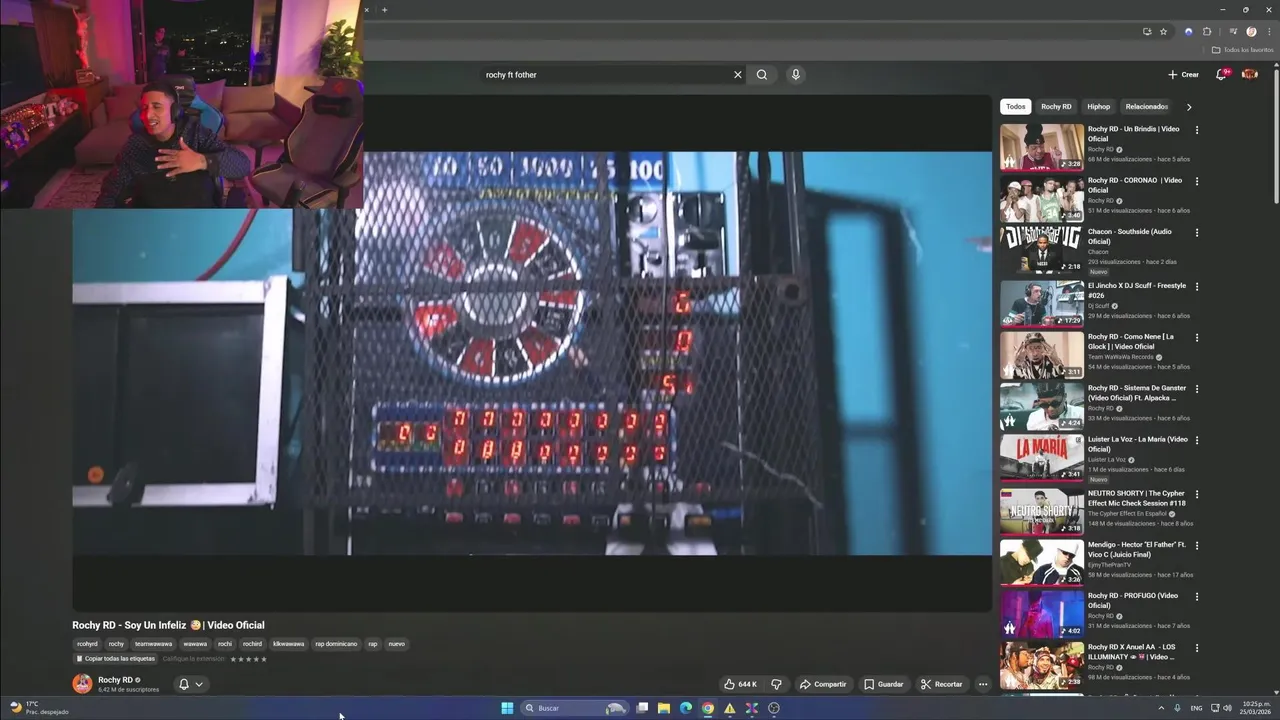Screen dimensions: 1280x720
Task: Click the taskbar Buscar search box
Action: point(576,708)
